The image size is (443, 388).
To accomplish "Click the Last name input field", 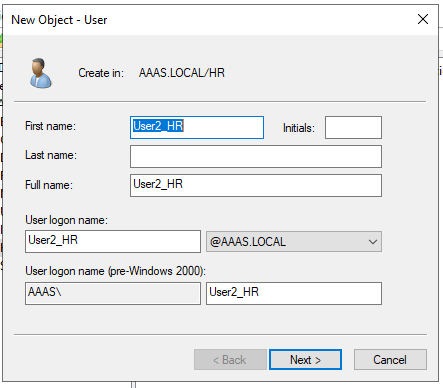I will click(x=256, y=156).
